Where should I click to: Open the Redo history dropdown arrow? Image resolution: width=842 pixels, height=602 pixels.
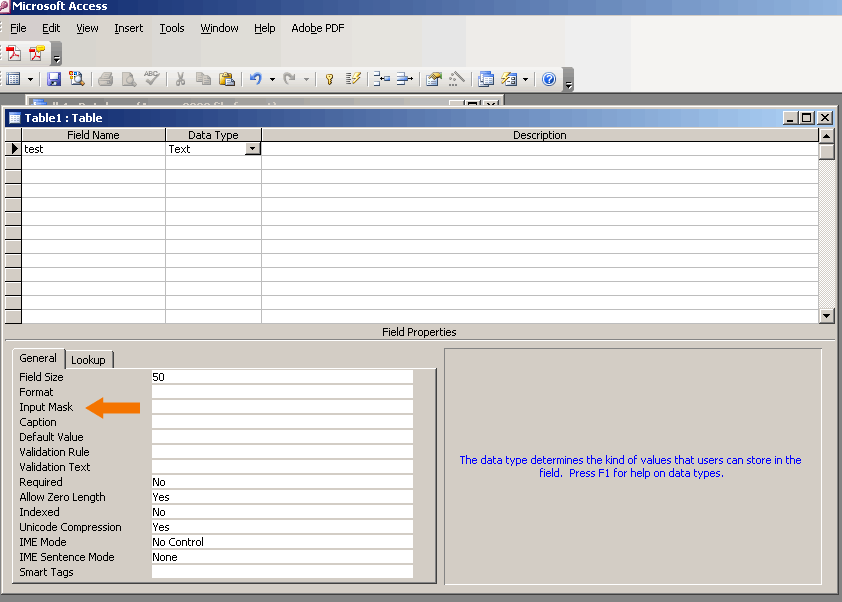[x=306, y=79]
